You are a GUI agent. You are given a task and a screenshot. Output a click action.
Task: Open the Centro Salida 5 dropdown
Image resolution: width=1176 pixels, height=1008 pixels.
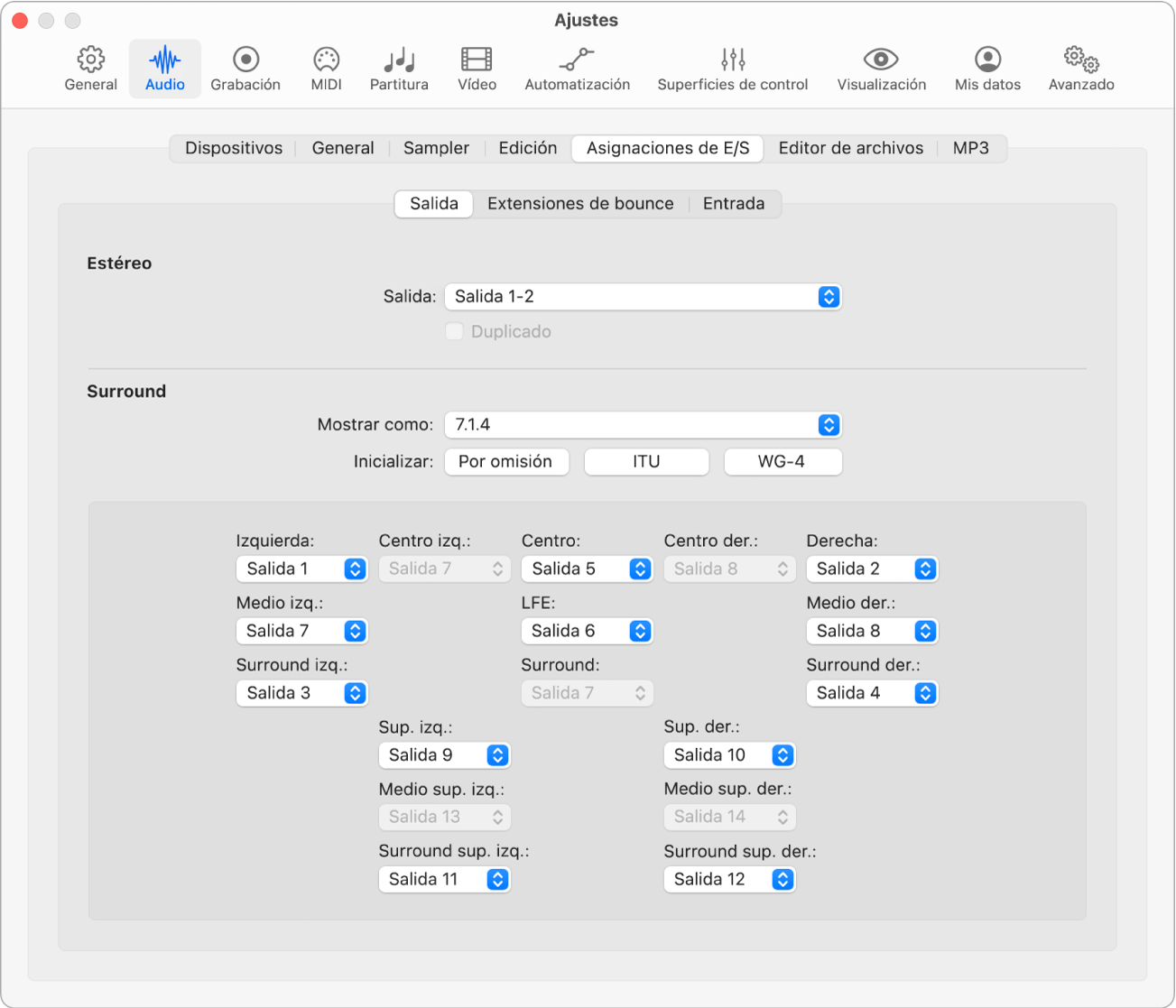pyautogui.click(x=587, y=569)
